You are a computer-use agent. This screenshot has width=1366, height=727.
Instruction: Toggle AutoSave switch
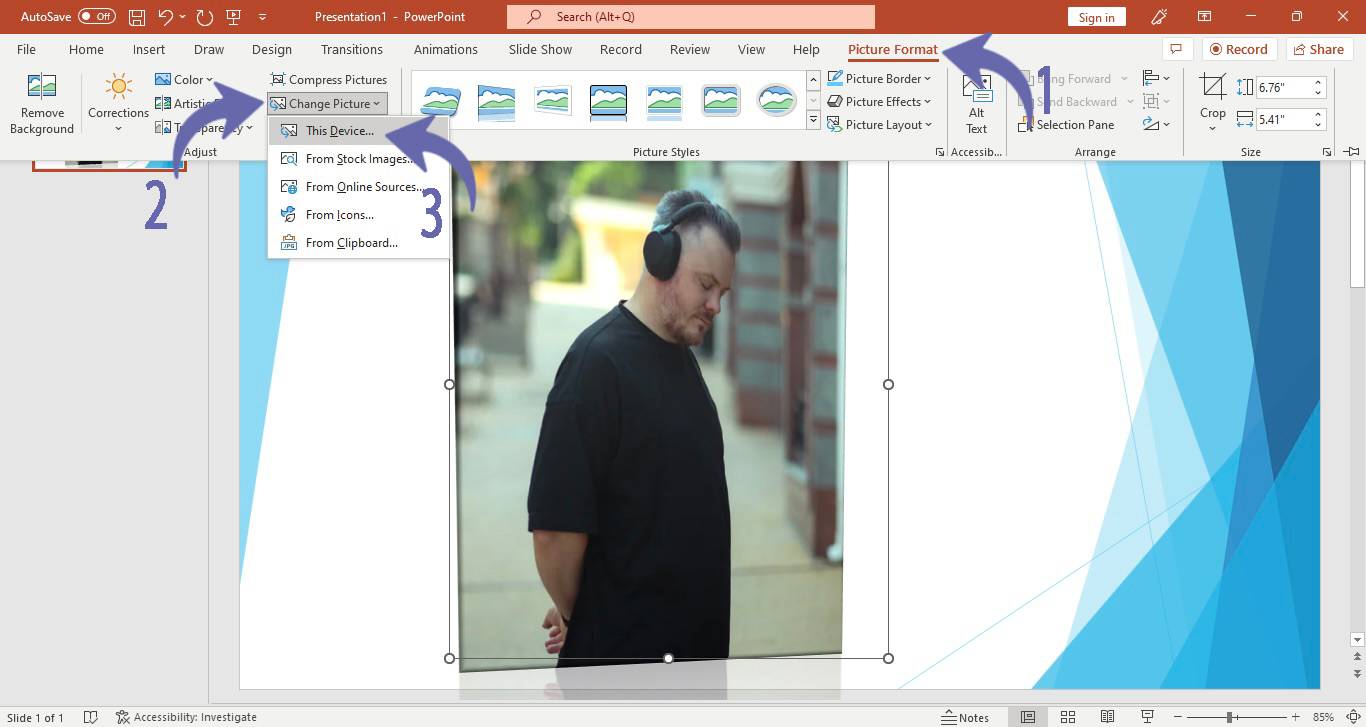click(x=97, y=17)
